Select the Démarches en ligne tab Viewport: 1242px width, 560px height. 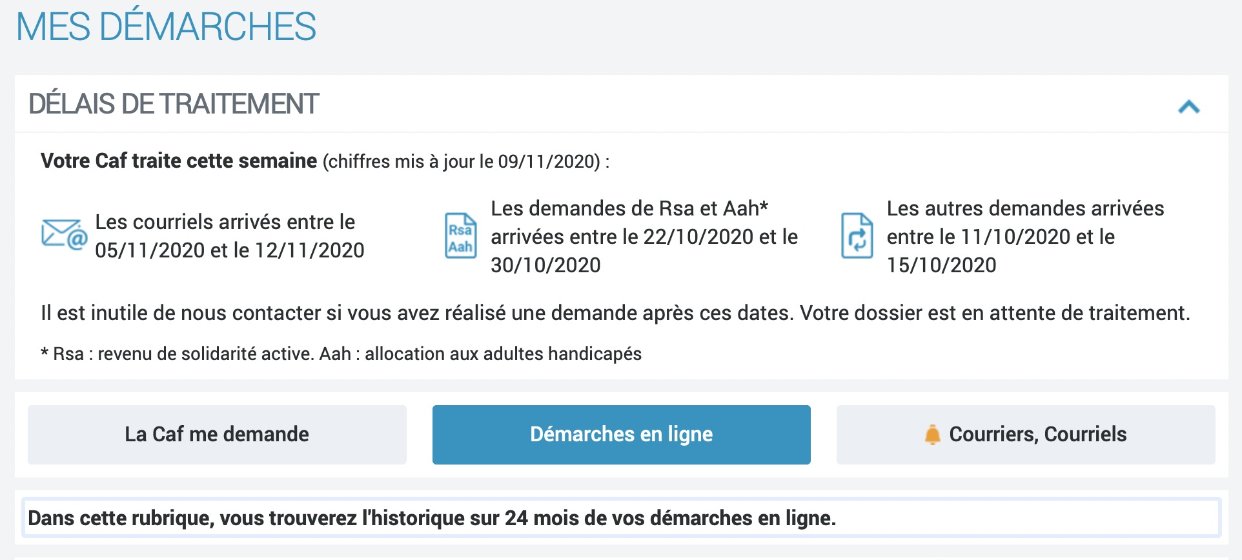(621, 434)
